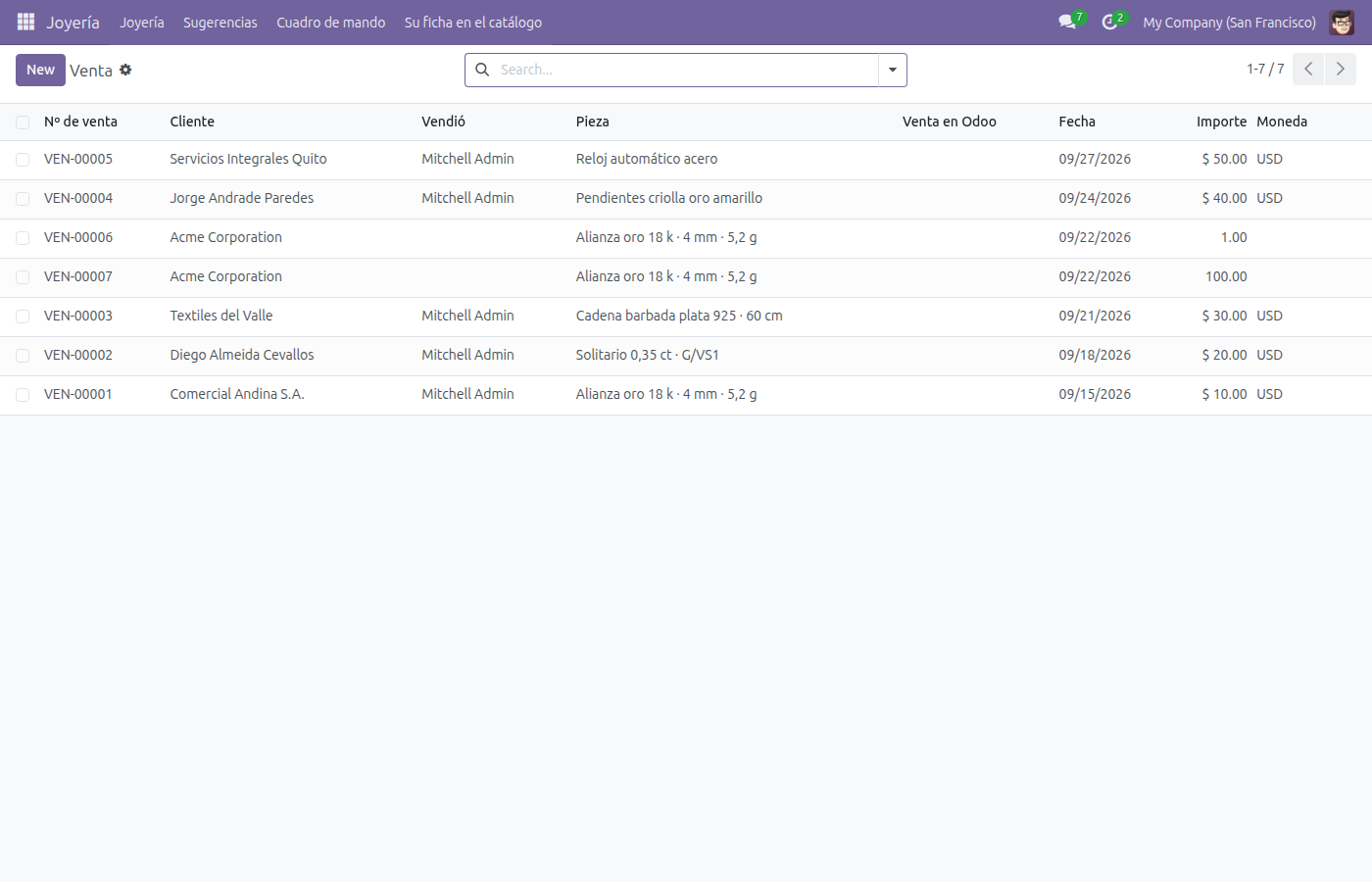The image size is (1372, 882).
Task: Click client Textiles del Valle
Action: (221, 316)
